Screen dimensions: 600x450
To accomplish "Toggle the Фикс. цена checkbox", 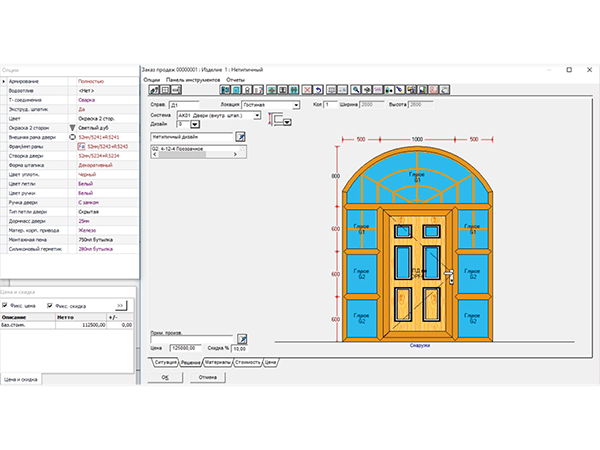I will (6, 305).
